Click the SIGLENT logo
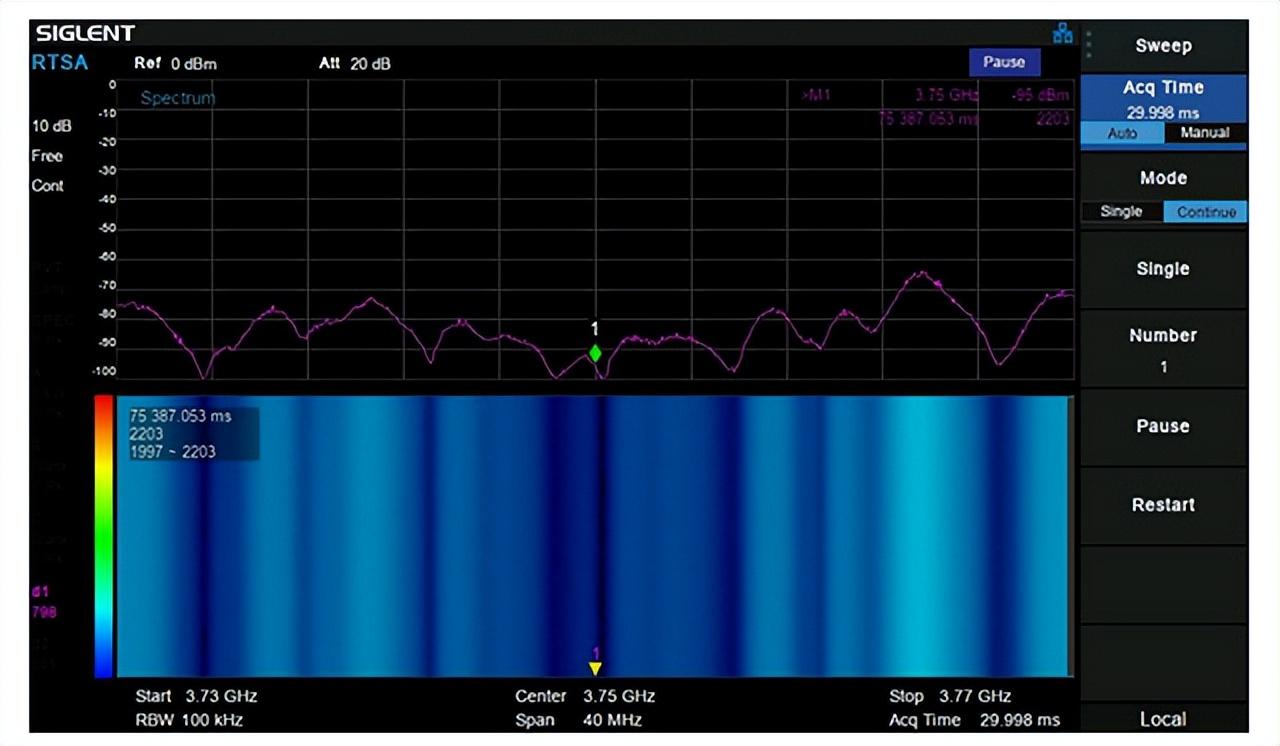Viewport: 1280px width, 746px height. tap(85, 33)
